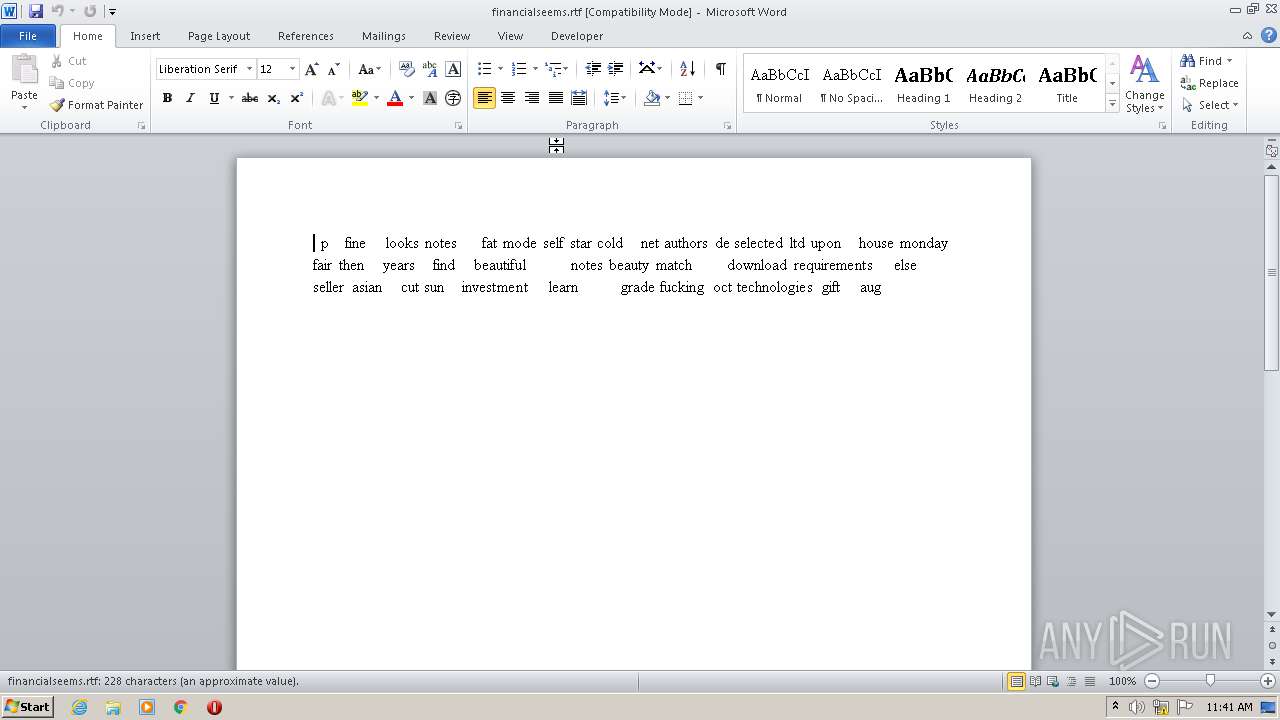The width and height of the screenshot is (1280, 720).
Task: Toggle Print Layout view
Action: [x=1016, y=681]
